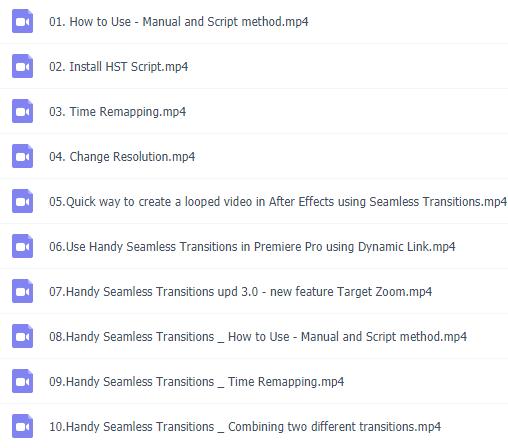Select 04. Change Resolution.mp4 file name

(122, 157)
